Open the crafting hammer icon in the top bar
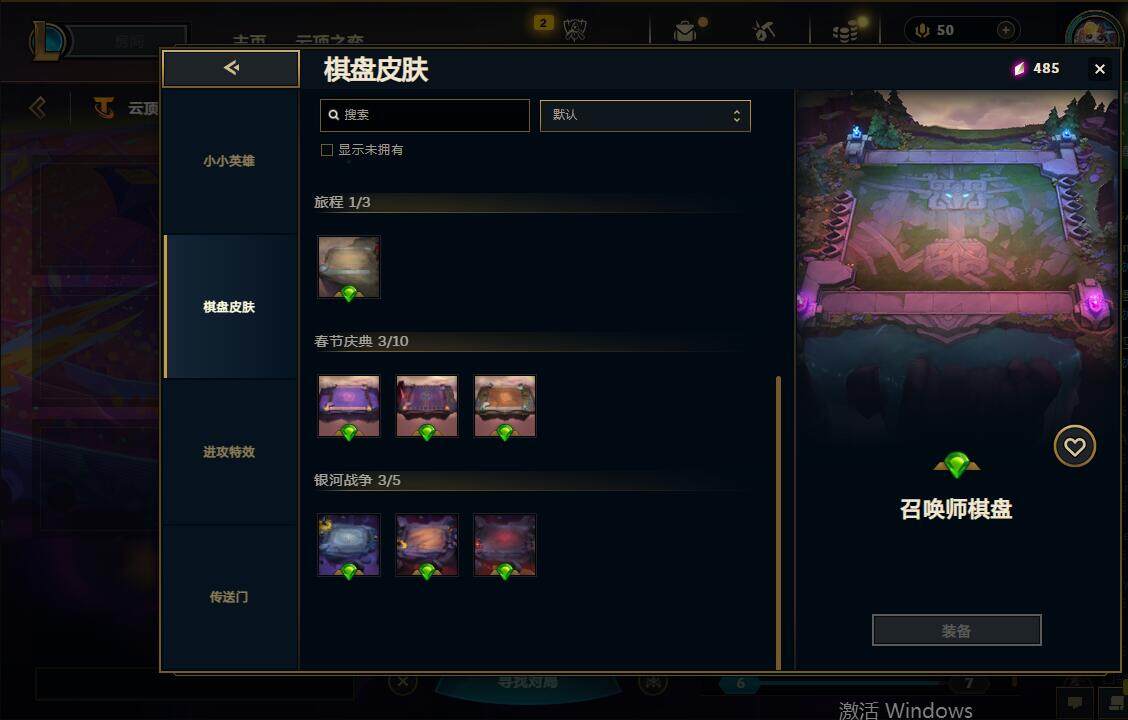The width and height of the screenshot is (1128, 720). coord(763,30)
